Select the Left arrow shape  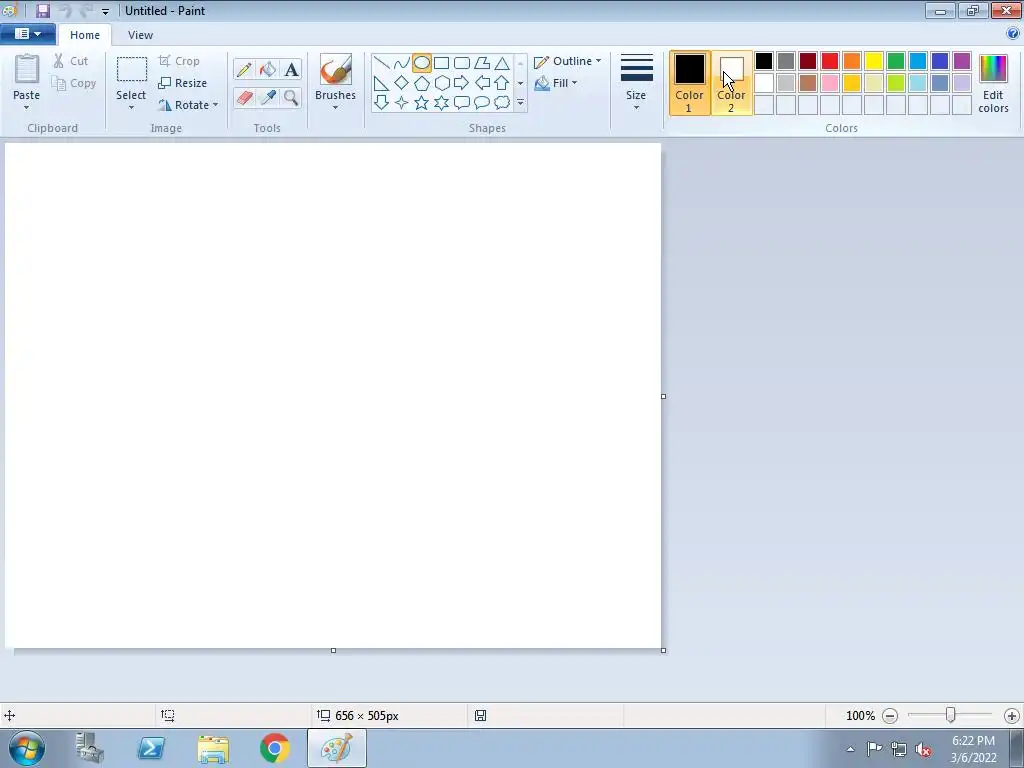coord(482,83)
